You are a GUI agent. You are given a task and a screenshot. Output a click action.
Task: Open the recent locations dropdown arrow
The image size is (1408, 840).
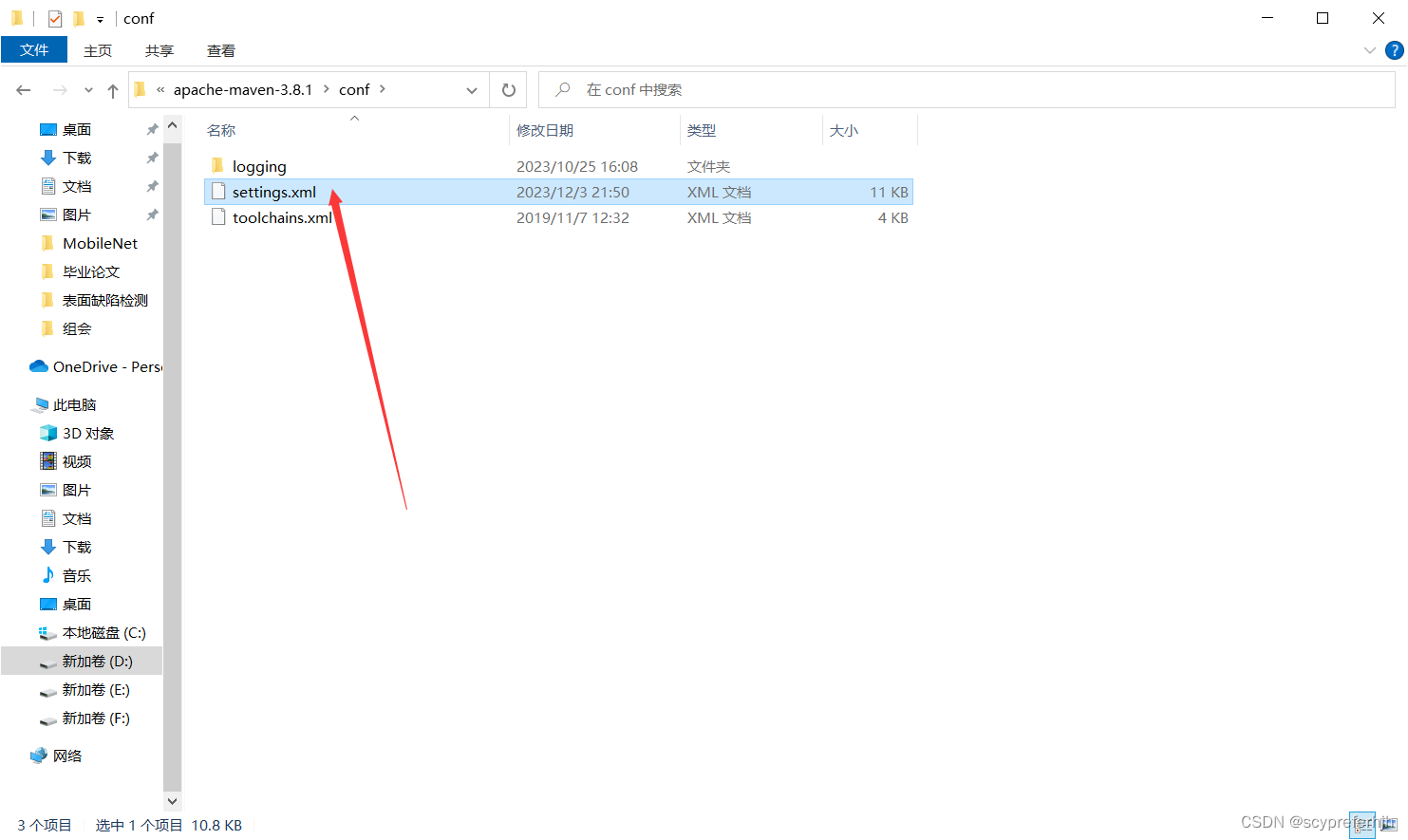(x=88, y=90)
